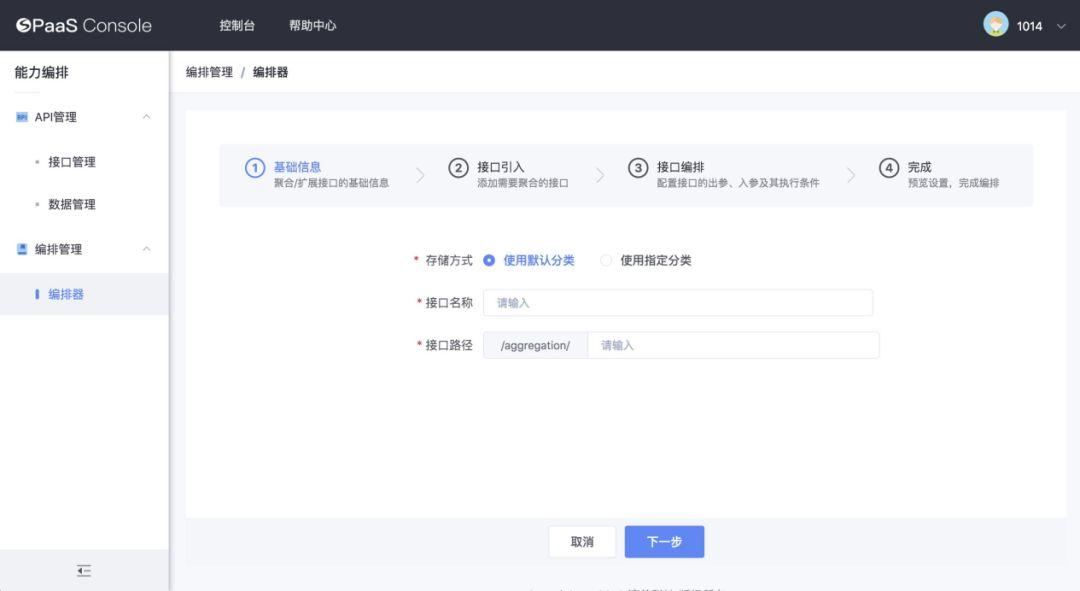Click the step 3 接口编排 circle icon
The height and width of the screenshot is (591, 1080).
[x=639, y=168]
